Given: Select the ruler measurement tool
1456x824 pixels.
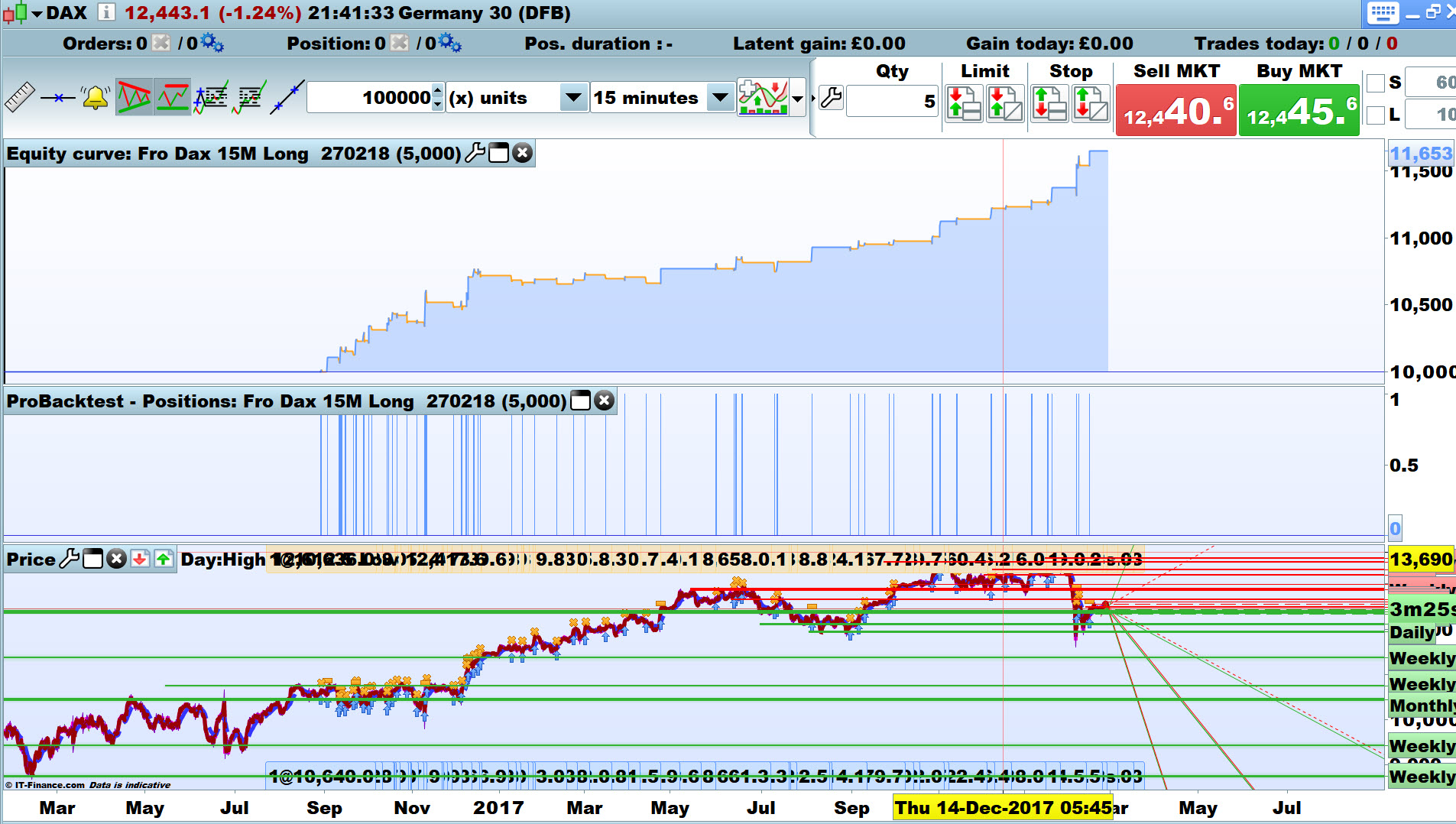Looking at the screenshot, I should click(x=20, y=97).
